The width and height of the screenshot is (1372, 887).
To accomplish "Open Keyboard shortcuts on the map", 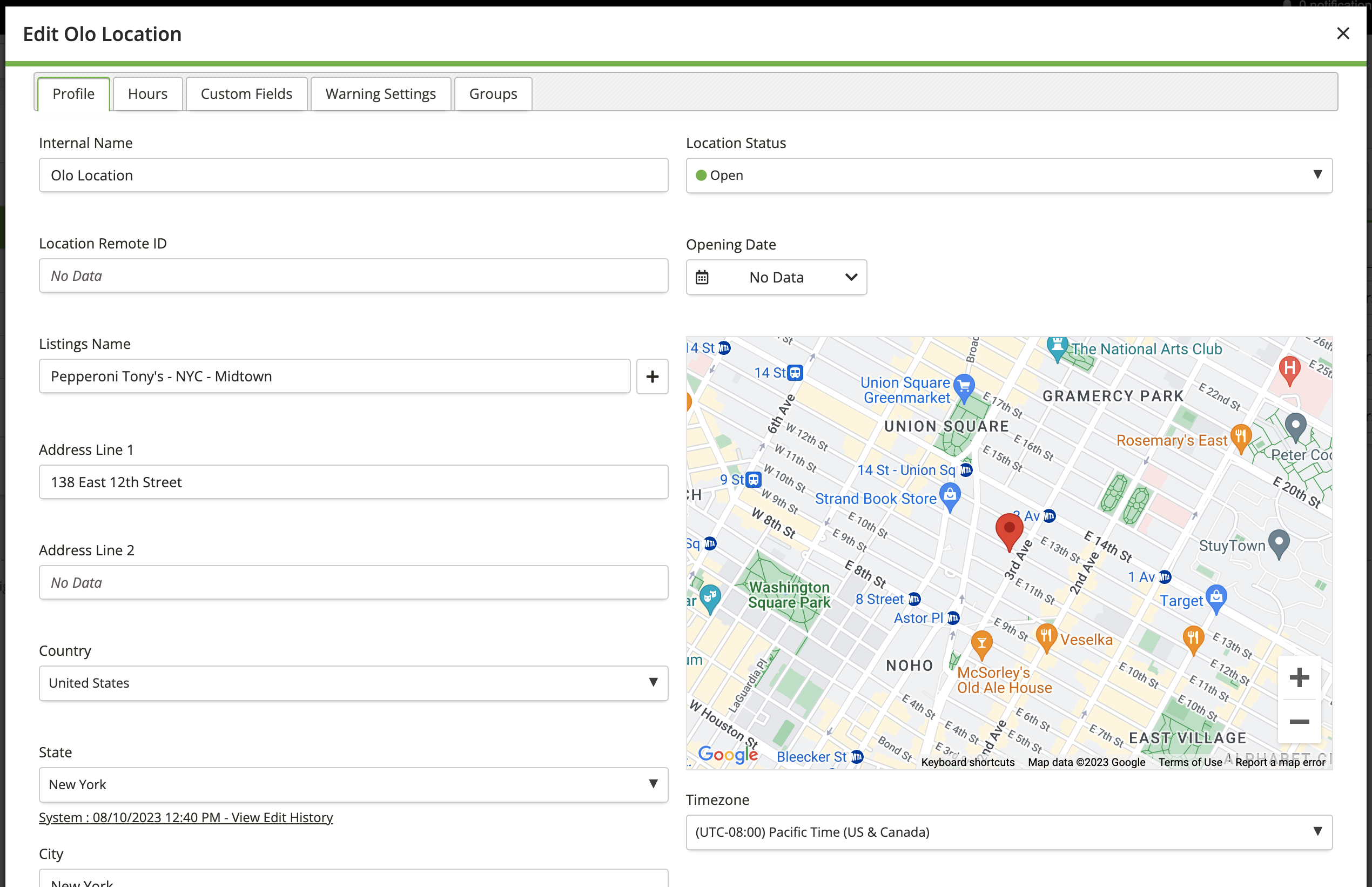I will (967, 762).
